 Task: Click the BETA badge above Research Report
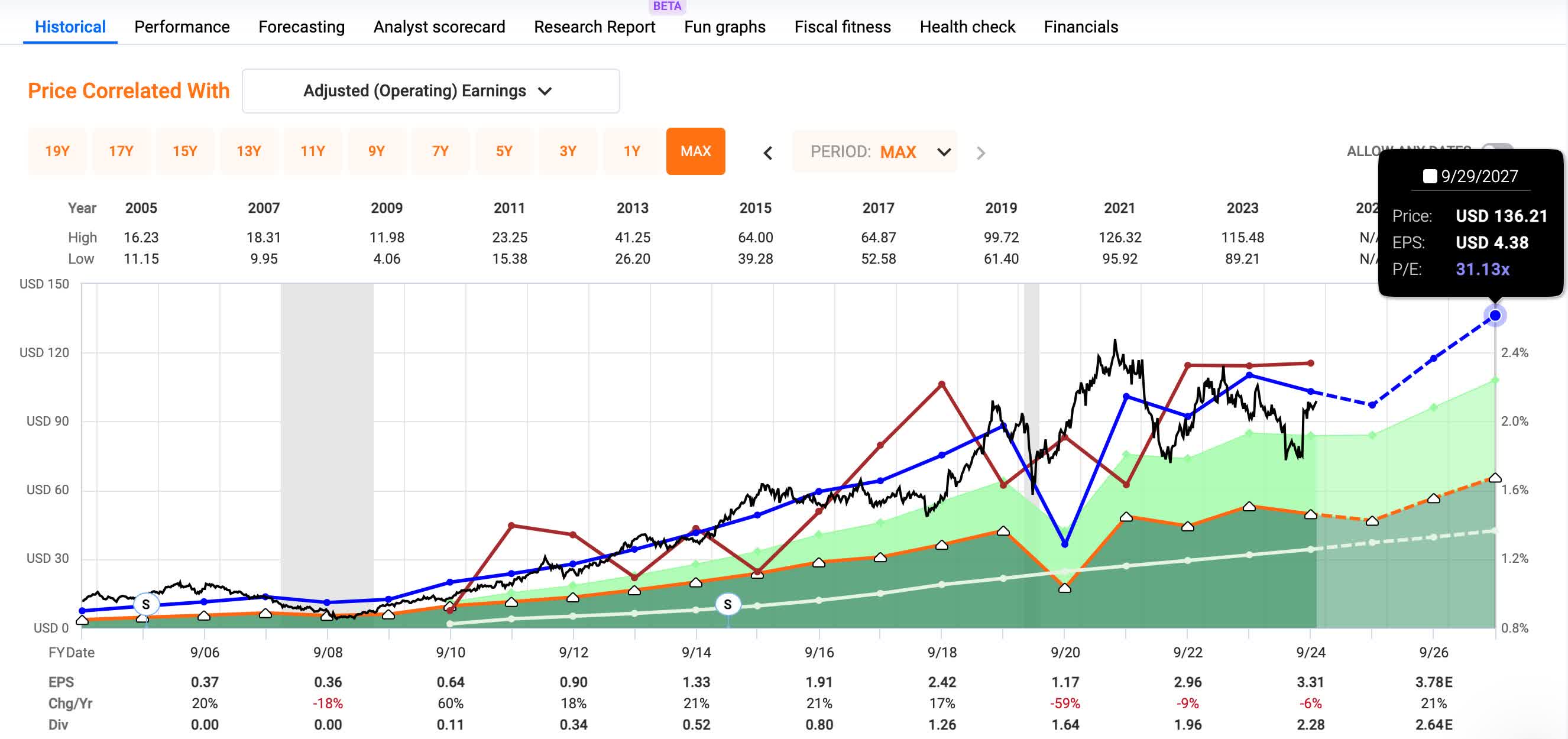point(666,6)
